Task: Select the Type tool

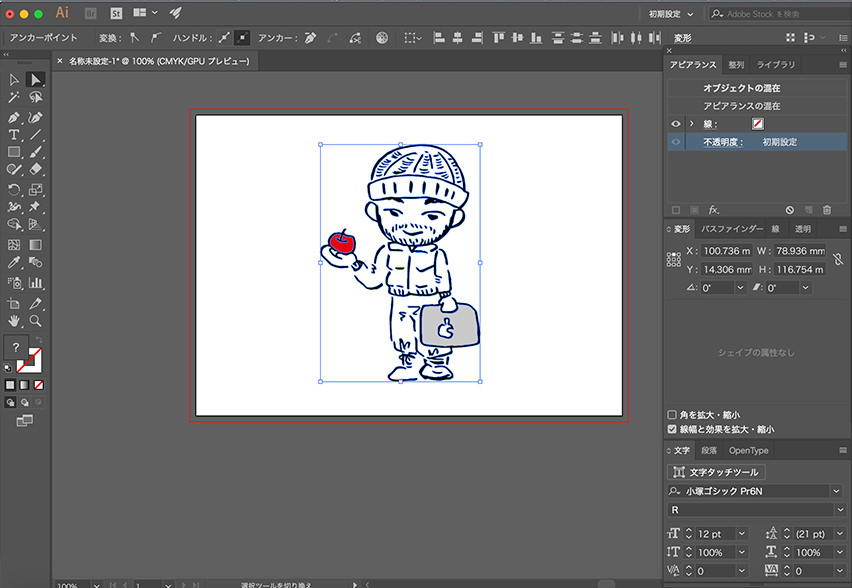Action: pyautogui.click(x=14, y=134)
